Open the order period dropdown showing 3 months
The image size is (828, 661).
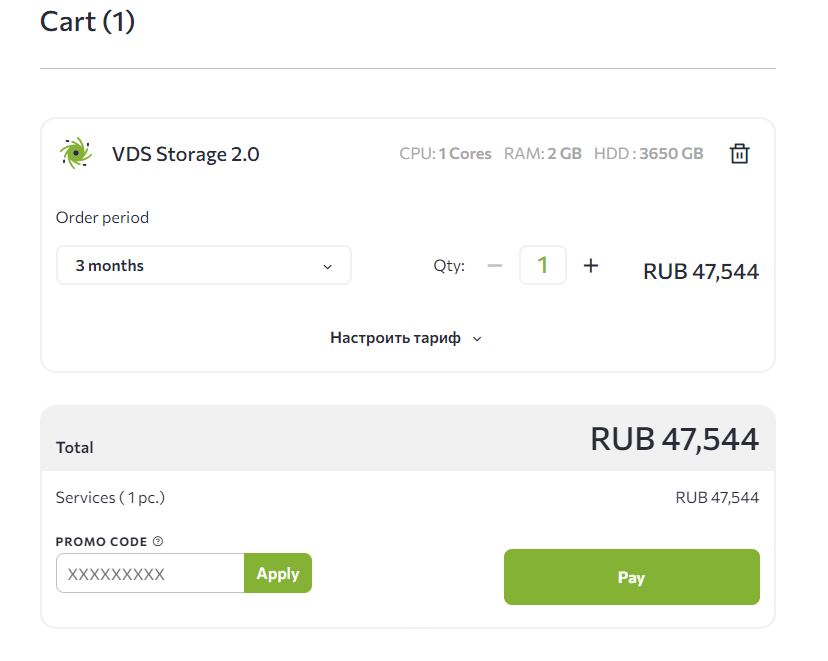click(x=203, y=265)
